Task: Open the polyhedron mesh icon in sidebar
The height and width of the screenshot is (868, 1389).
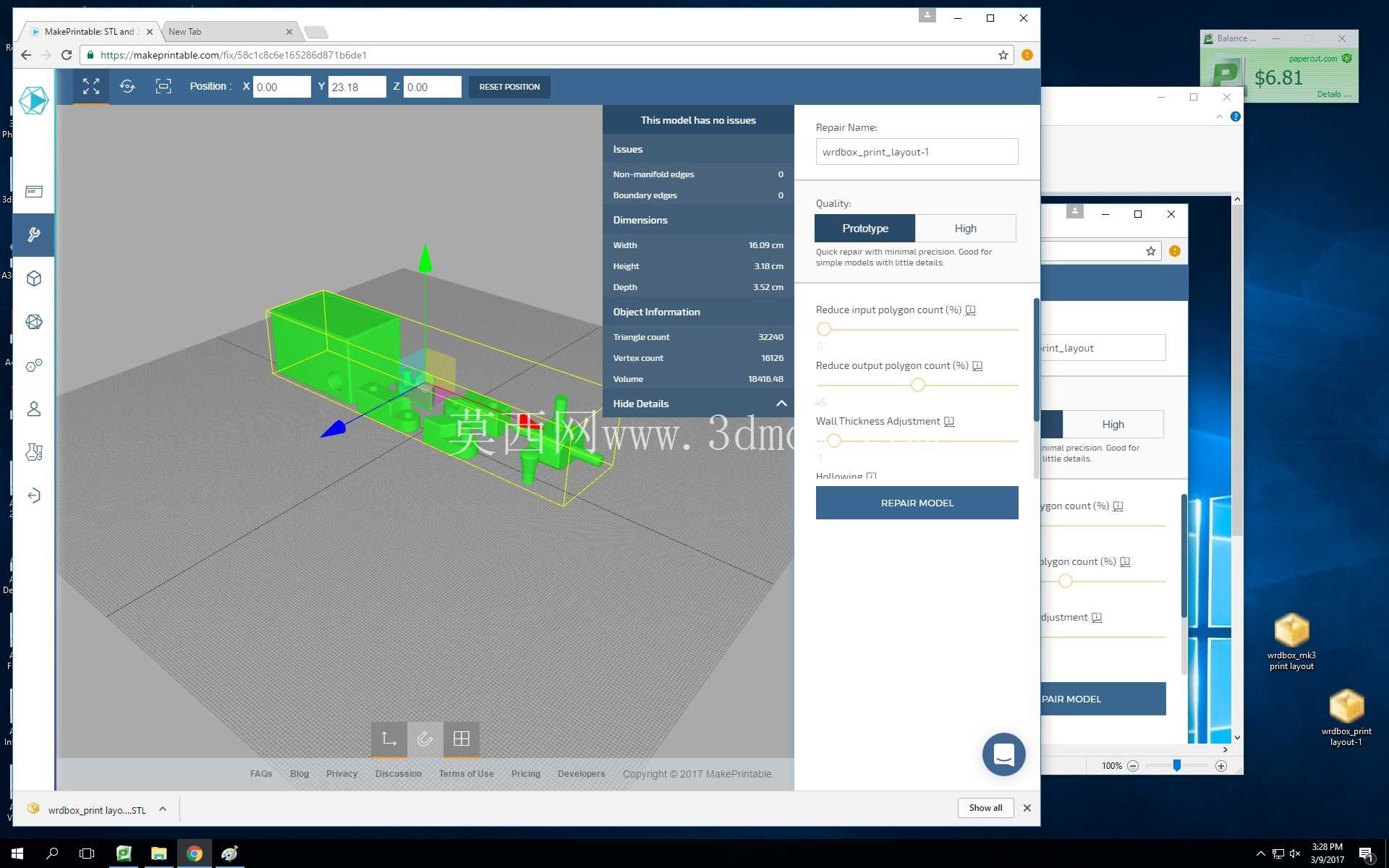Action: tap(34, 322)
